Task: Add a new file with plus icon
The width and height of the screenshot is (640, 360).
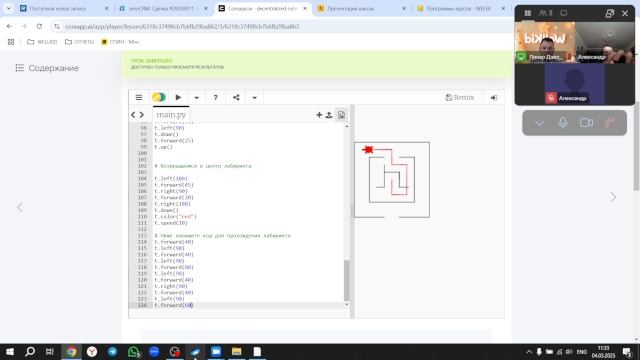Action: pos(319,115)
